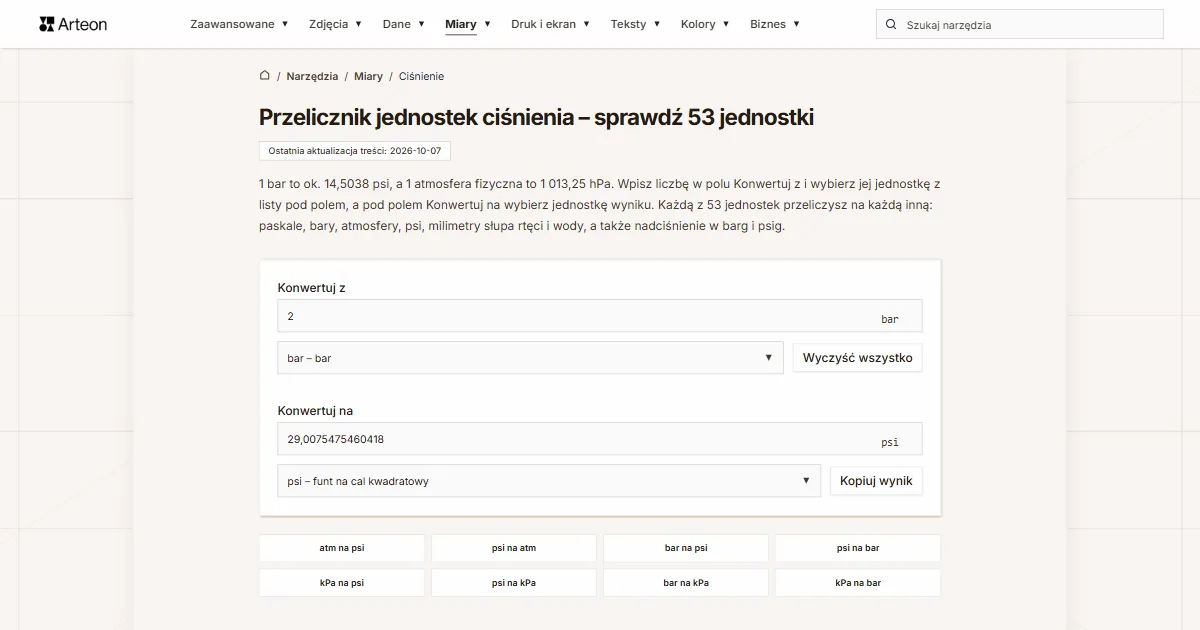Select the bar na kPa shortcut
The image size is (1200, 630).
[x=686, y=583]
